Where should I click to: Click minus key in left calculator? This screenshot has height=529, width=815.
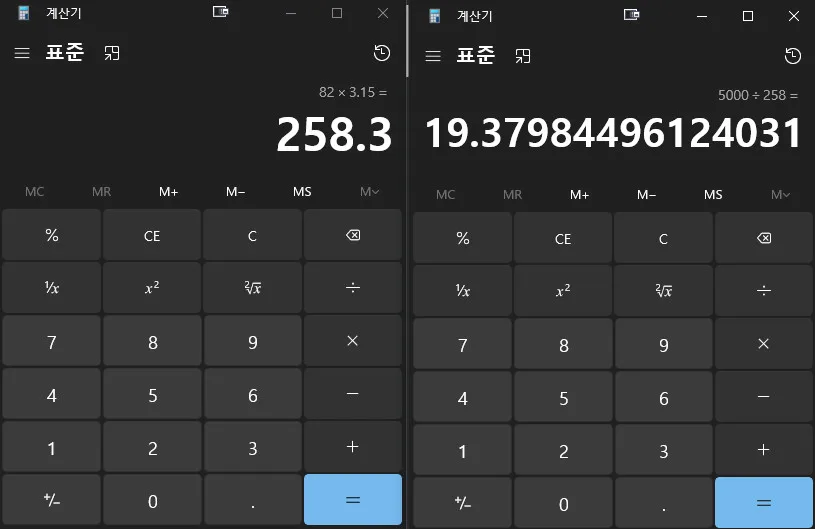[353, 394]
